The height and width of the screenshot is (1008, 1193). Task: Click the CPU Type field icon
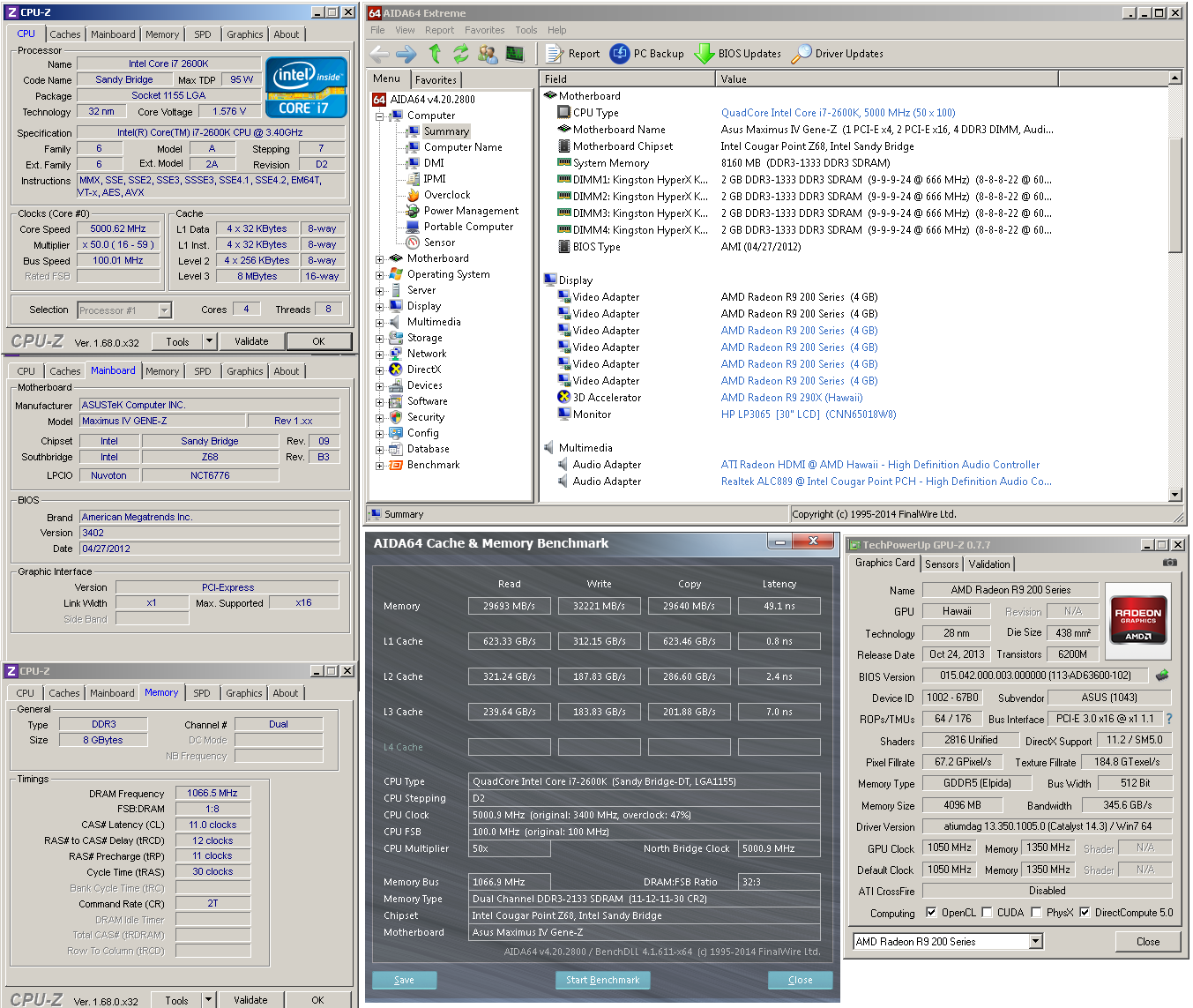[564, 113]
